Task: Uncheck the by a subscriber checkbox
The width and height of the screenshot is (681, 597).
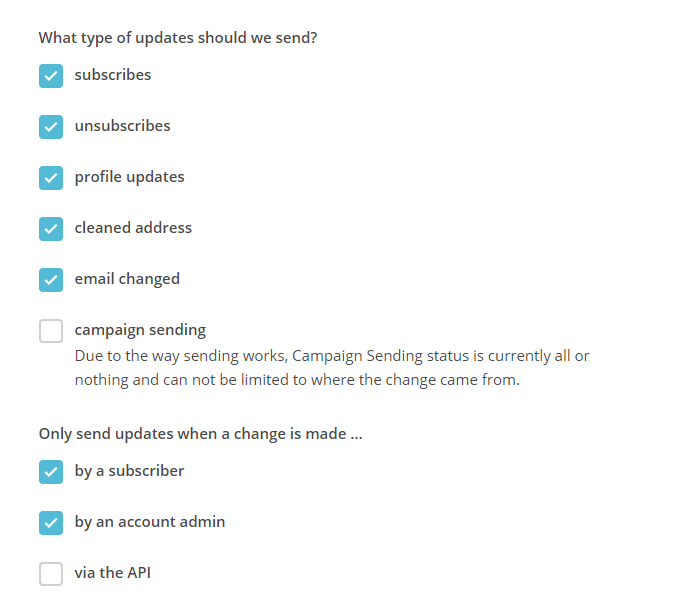Action: [x=51, y=471]
